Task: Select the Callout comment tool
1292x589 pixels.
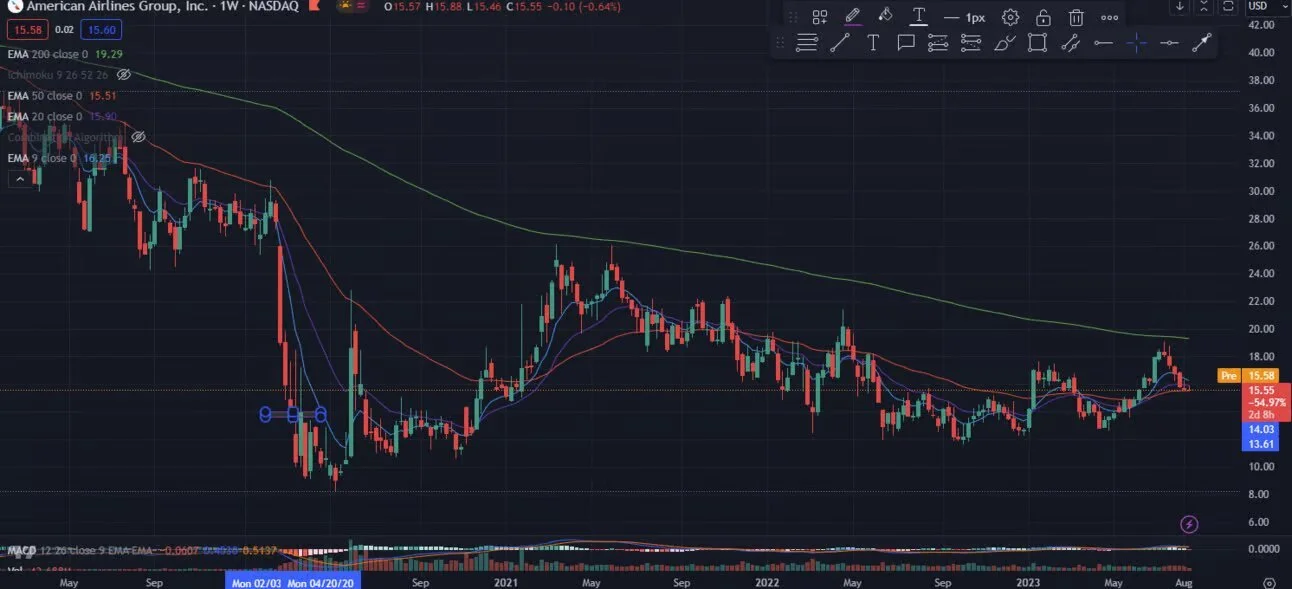Action: [906, 43]
